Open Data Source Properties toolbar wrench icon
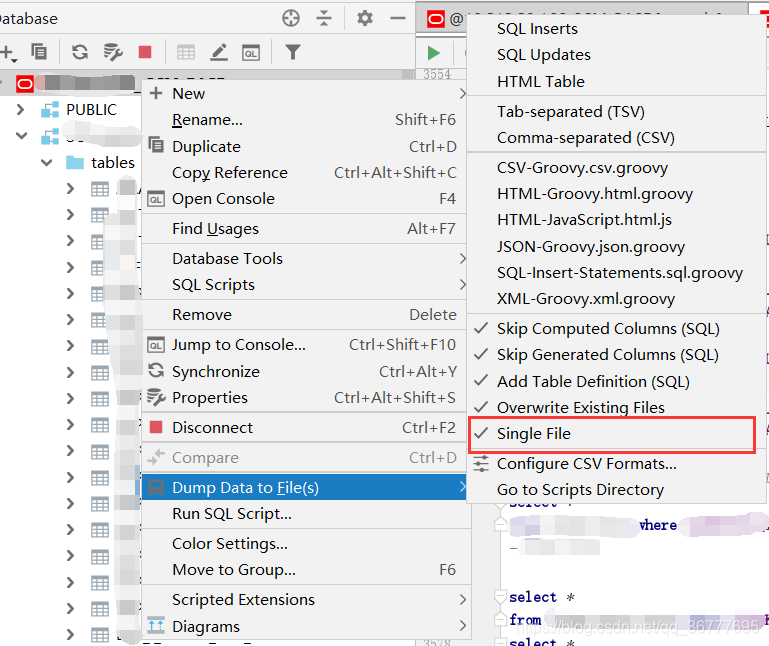Viewport: 769px width, 646px height. tap(113, 52)
